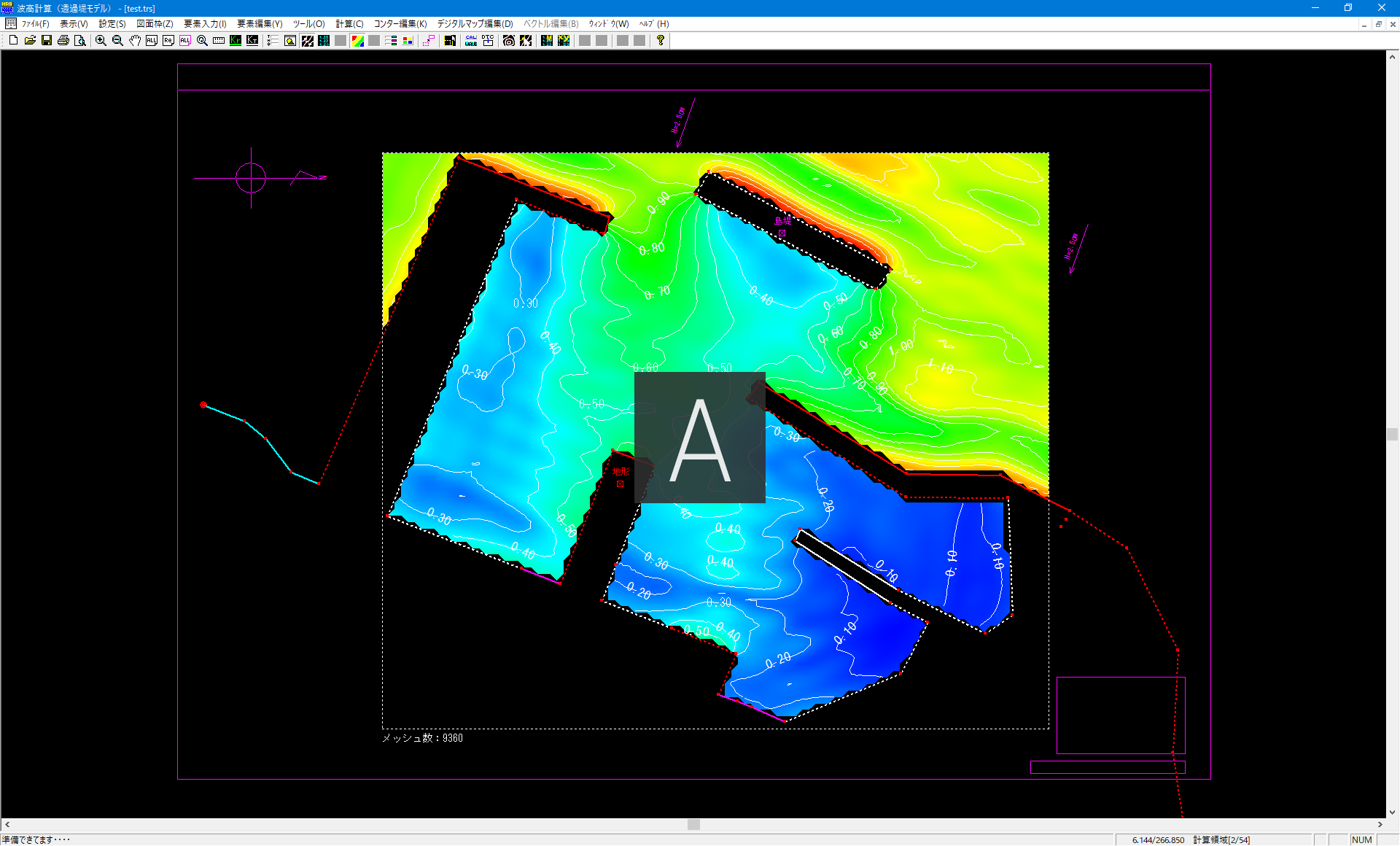Open the 設定(S) menu
The width and height of the screenshot is (1400, 846).
coord(112,24)
